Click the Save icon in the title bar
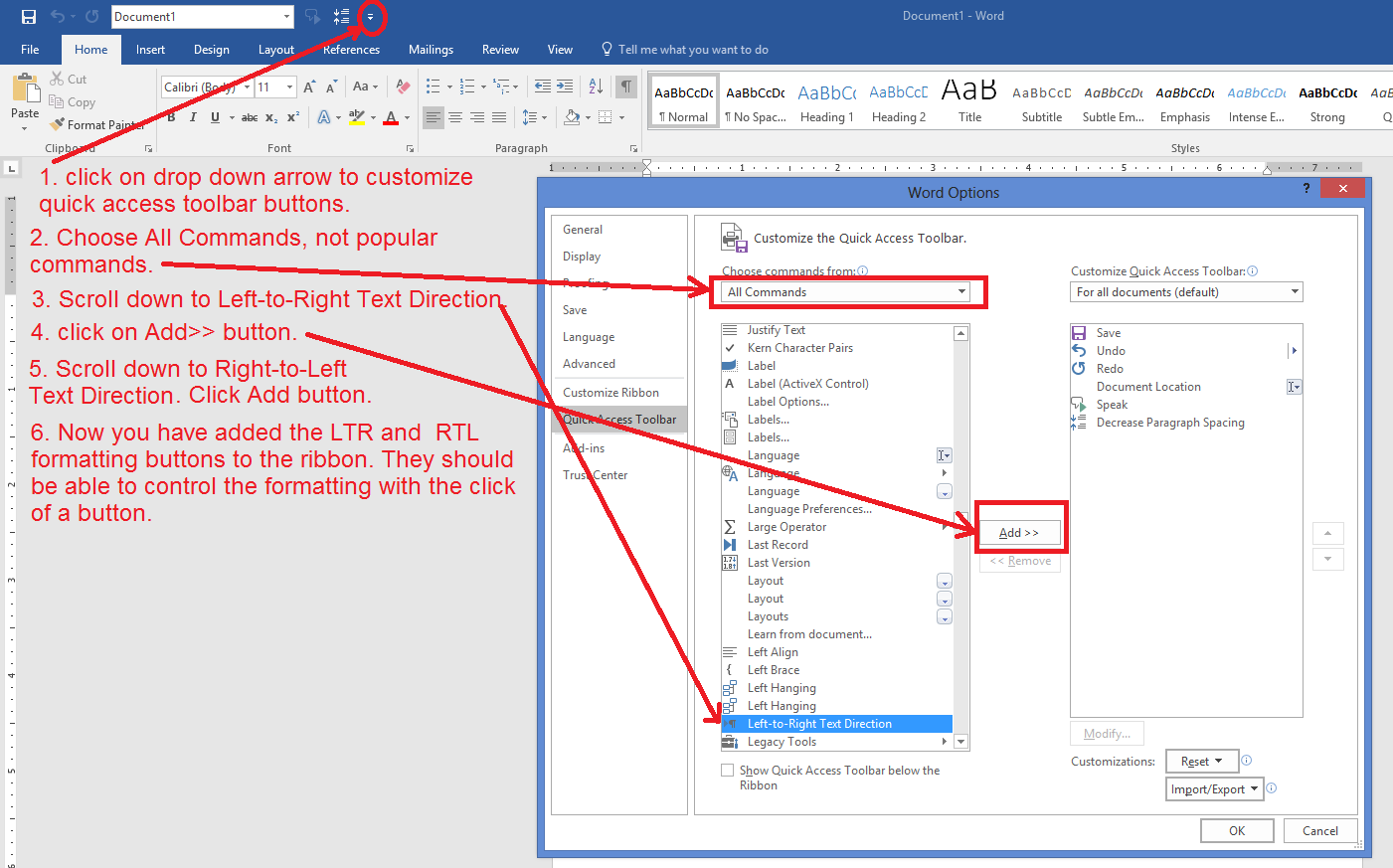This screenshot has width=1393, height=868. click(x=28, y=16)
